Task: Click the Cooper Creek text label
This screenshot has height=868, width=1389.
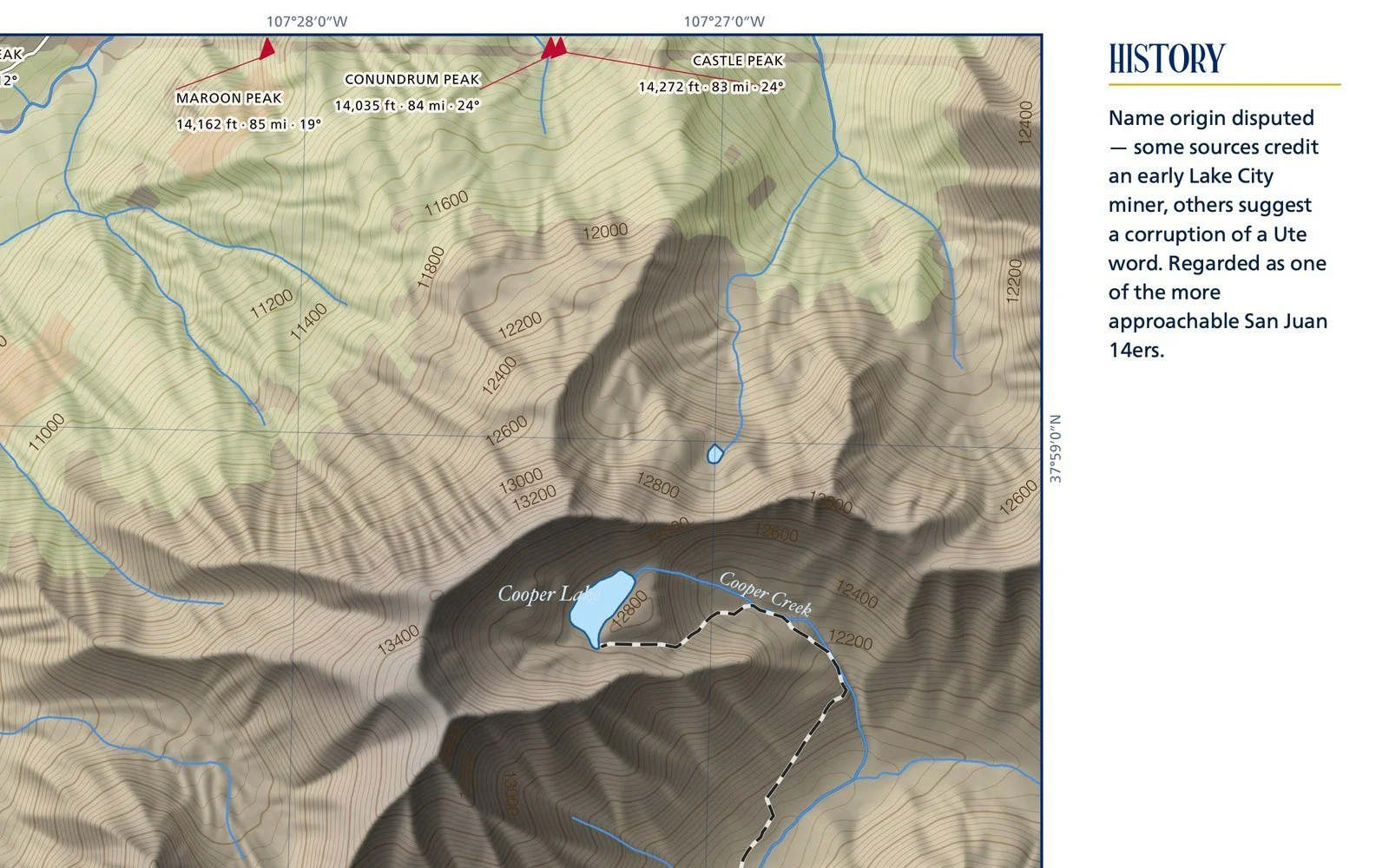Action: (x=766, y=595)
